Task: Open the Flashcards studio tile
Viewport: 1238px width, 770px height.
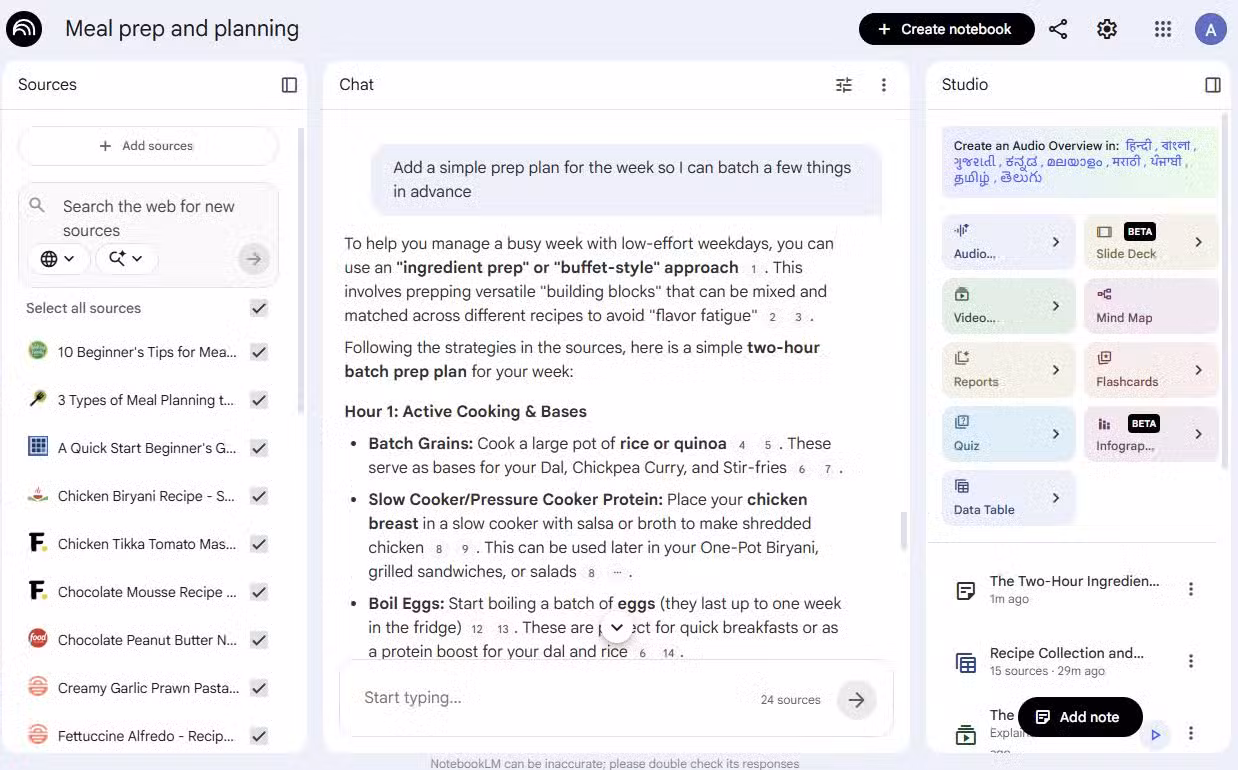Action: point(1150,370)
